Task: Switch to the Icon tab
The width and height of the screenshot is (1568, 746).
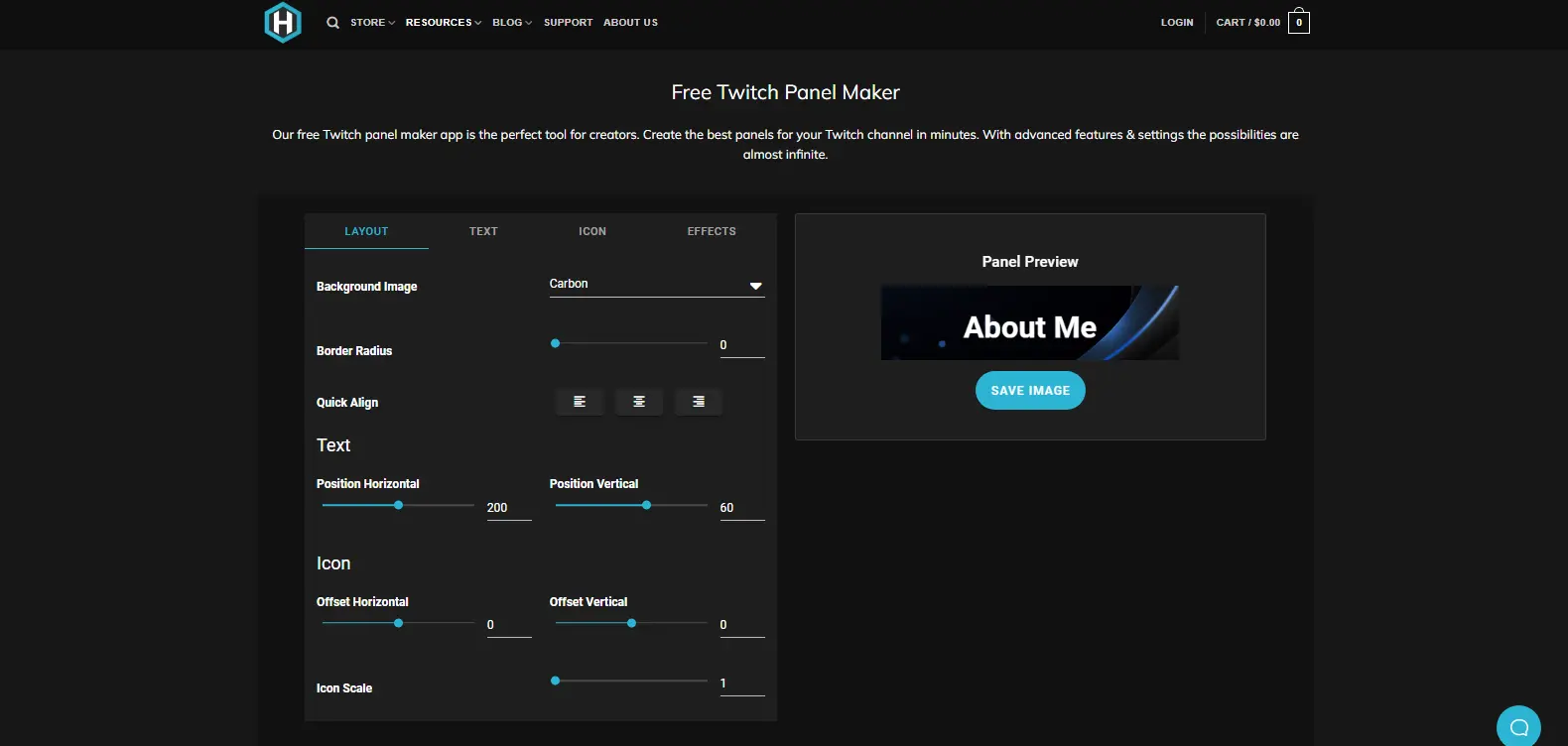Action: (592, 231)
